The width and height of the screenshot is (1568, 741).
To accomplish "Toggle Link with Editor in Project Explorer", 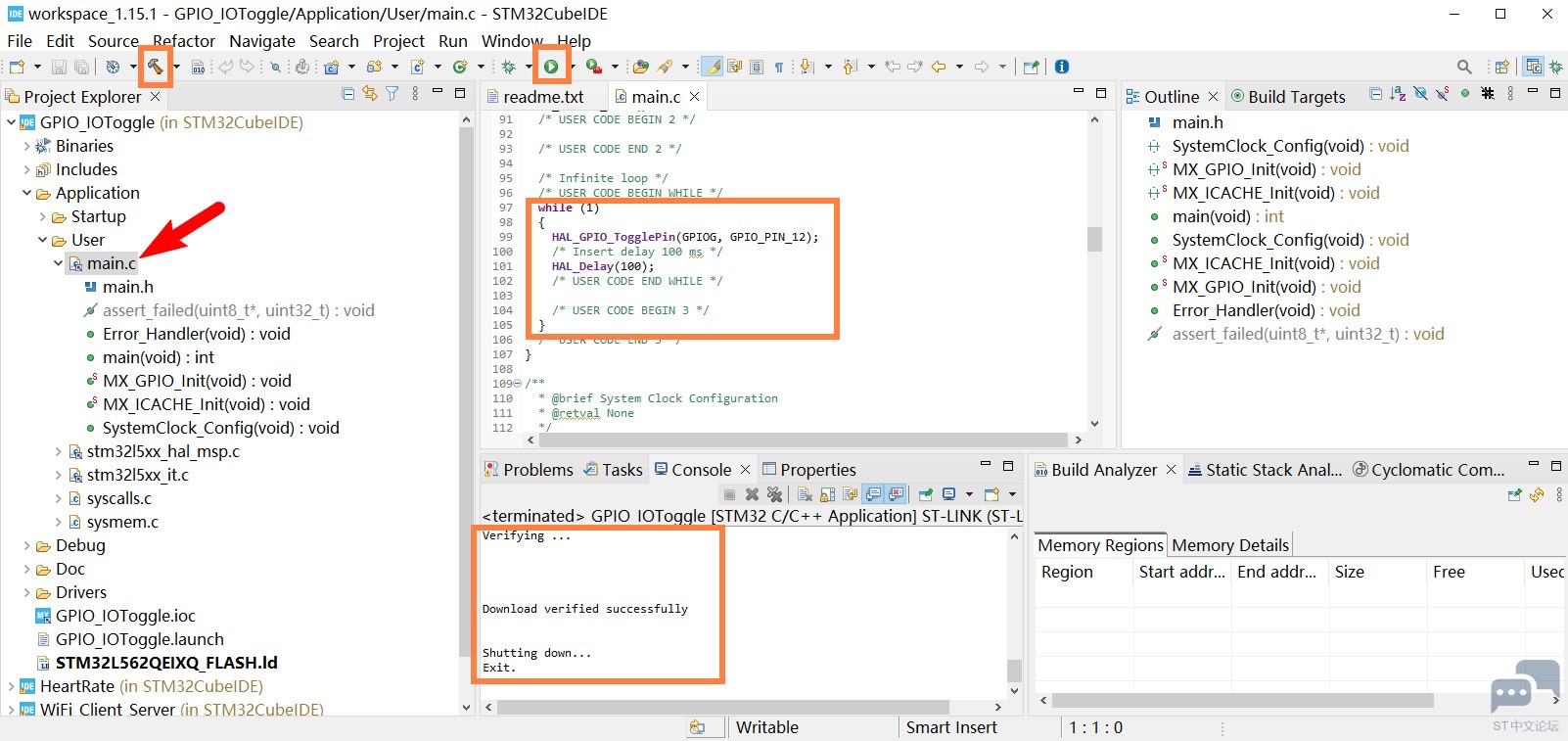I will (370, 94).
